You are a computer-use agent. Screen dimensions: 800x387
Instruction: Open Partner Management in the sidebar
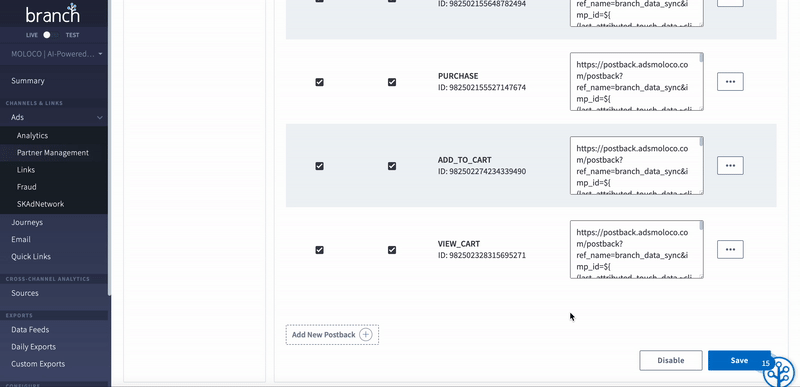point(53,152)
